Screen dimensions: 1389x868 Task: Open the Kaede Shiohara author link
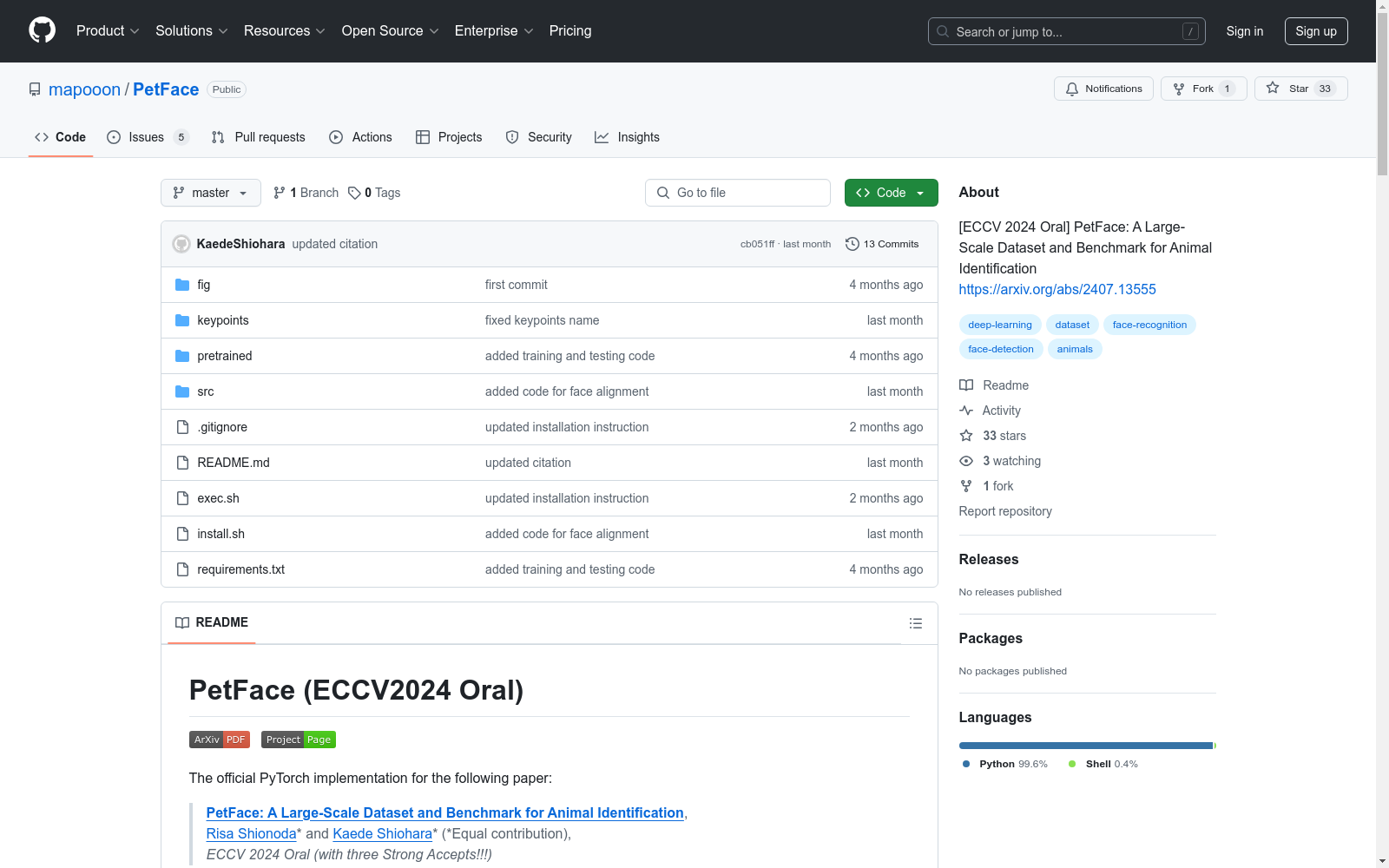tap(383, 833)
